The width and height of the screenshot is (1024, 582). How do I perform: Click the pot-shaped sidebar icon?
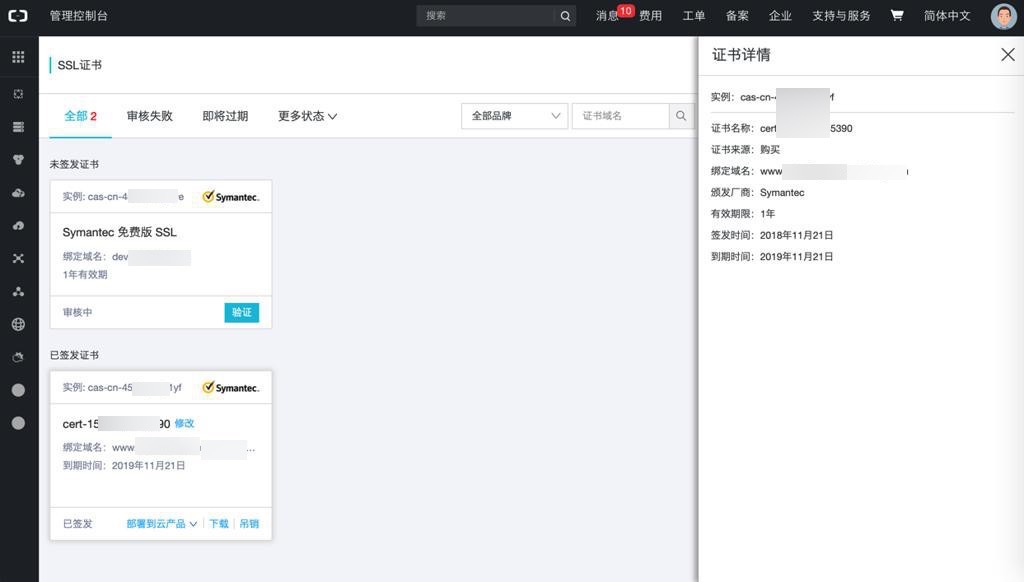(18, 357)
